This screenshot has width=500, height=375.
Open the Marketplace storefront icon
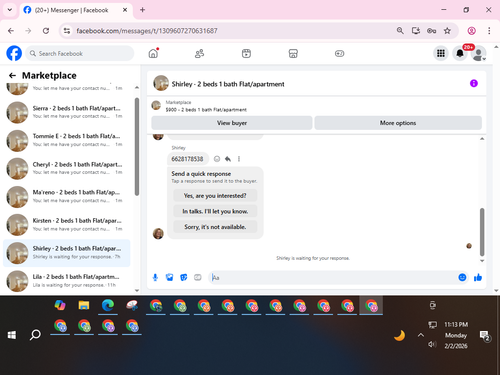tap(293, 53)
